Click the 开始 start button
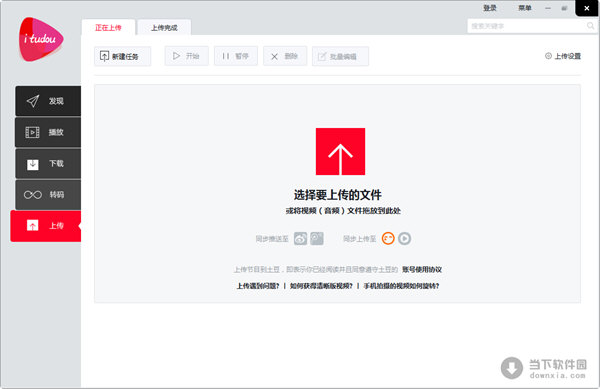This screenshot has height=389, width=600. [x=186, y=56]
